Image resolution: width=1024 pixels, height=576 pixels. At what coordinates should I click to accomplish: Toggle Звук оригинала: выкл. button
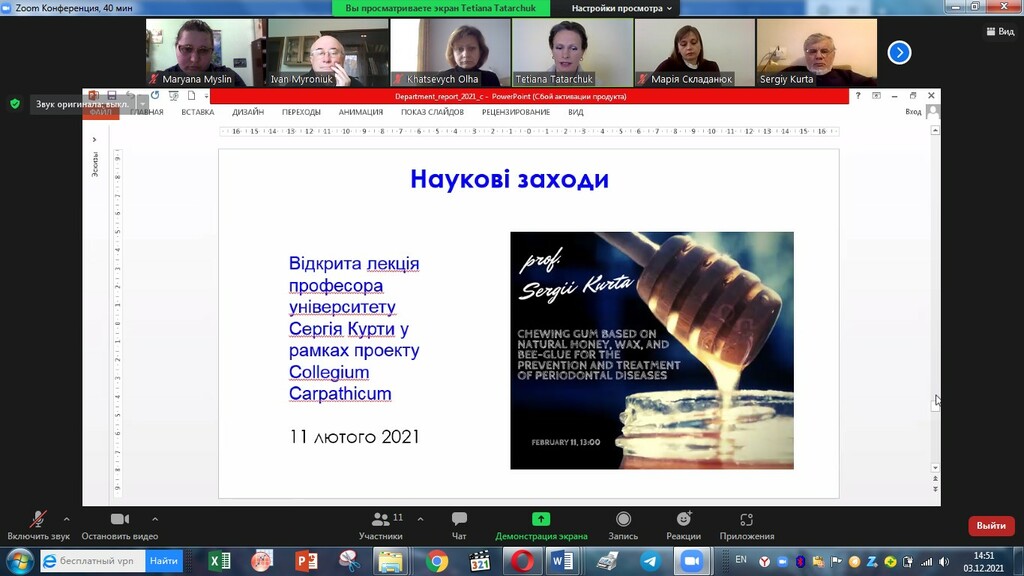(x=82, y=104)
